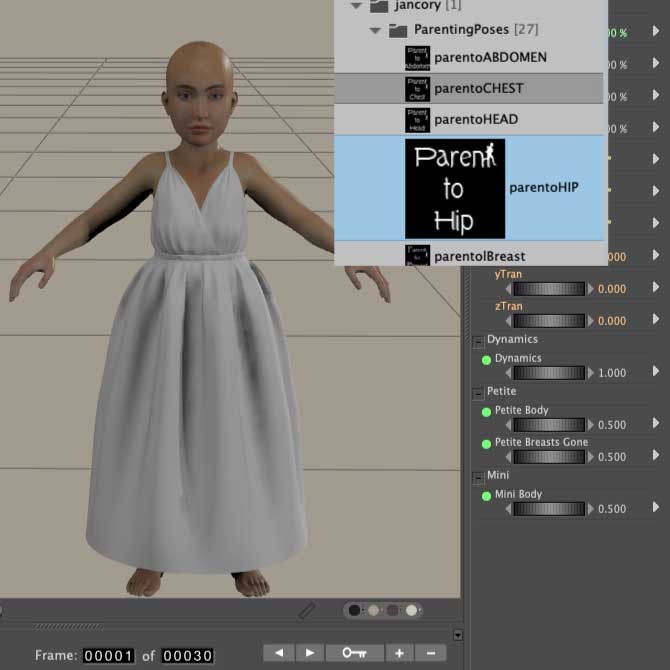Click the Mini Body dial slider
The height and width of the screenshot is (670, 670).
tap(548, 509)
